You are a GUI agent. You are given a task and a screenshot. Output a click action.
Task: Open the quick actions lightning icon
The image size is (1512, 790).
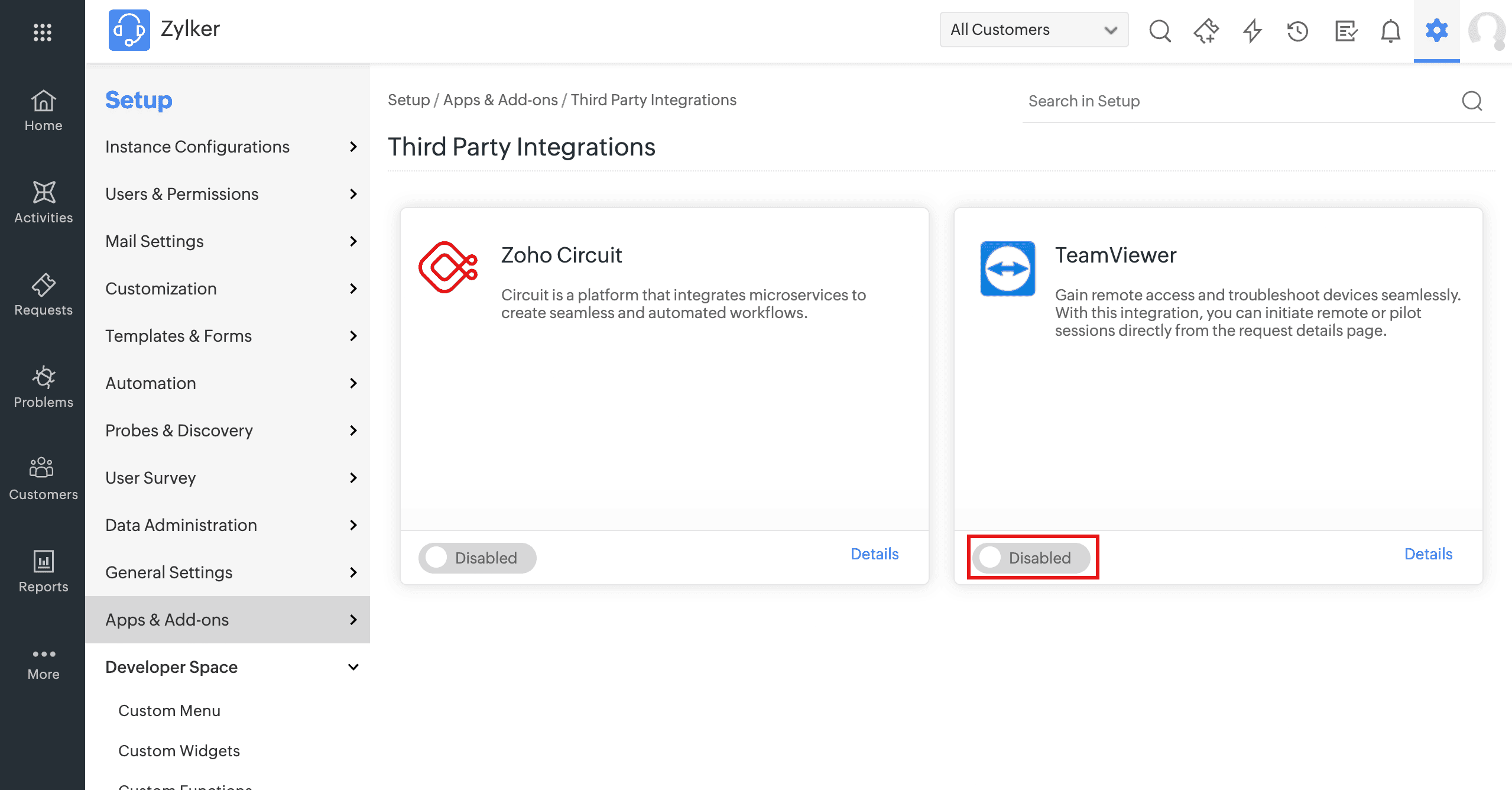(x=1252, y=31)
